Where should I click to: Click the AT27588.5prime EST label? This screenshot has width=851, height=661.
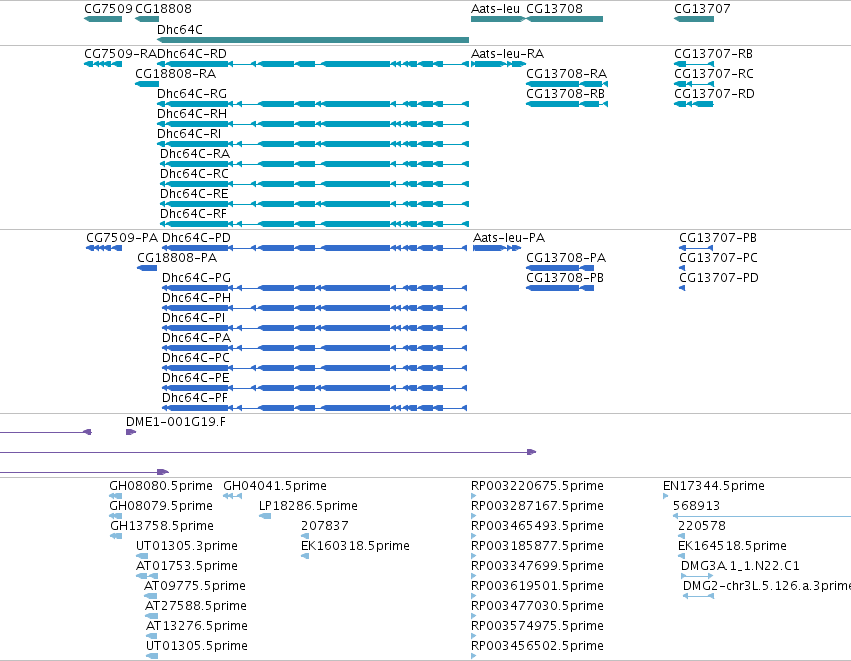coord(196,606)
